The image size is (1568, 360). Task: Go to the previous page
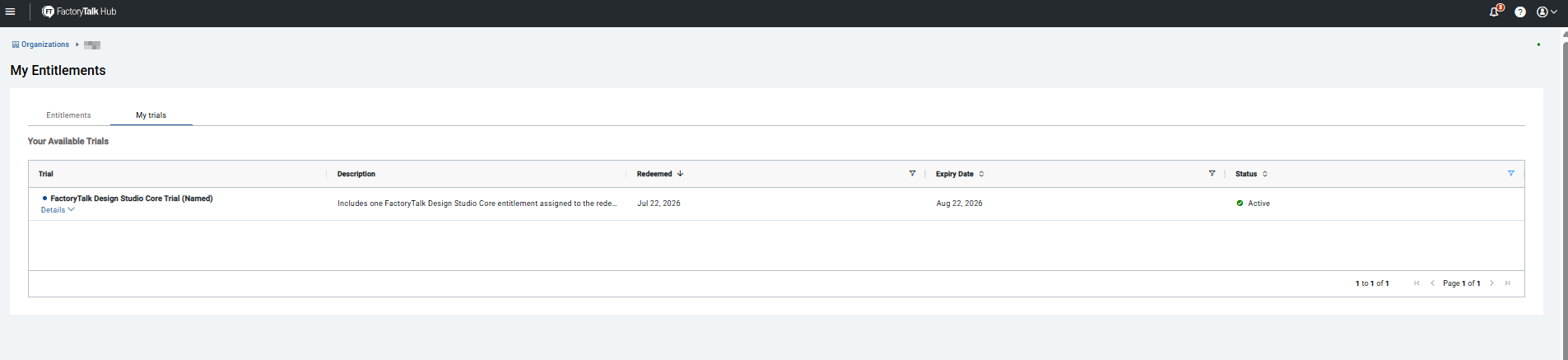pos(1432,283)
